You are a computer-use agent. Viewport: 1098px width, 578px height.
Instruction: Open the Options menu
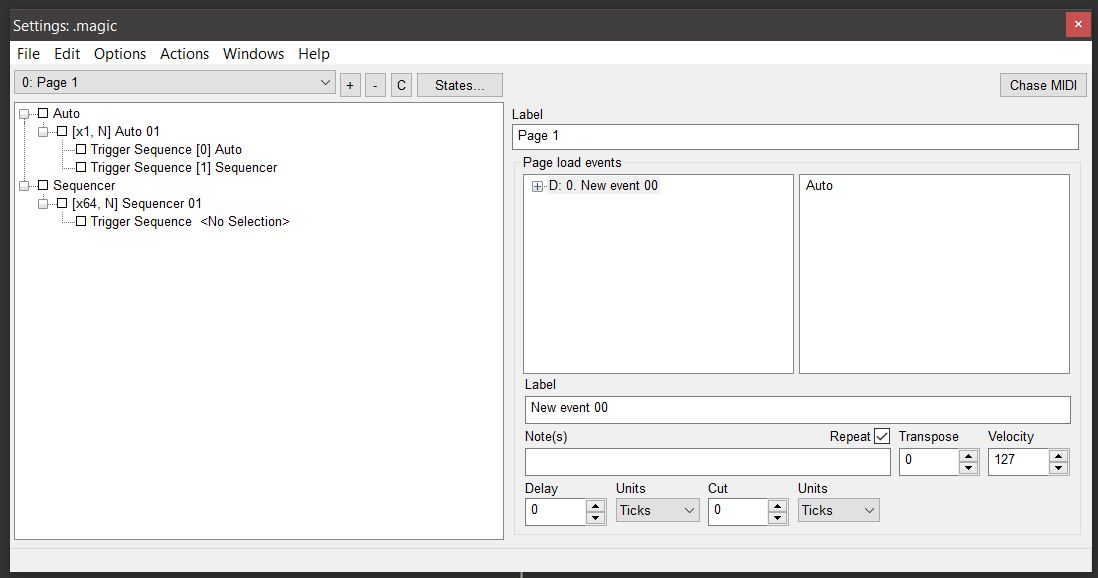click(119, 54)
